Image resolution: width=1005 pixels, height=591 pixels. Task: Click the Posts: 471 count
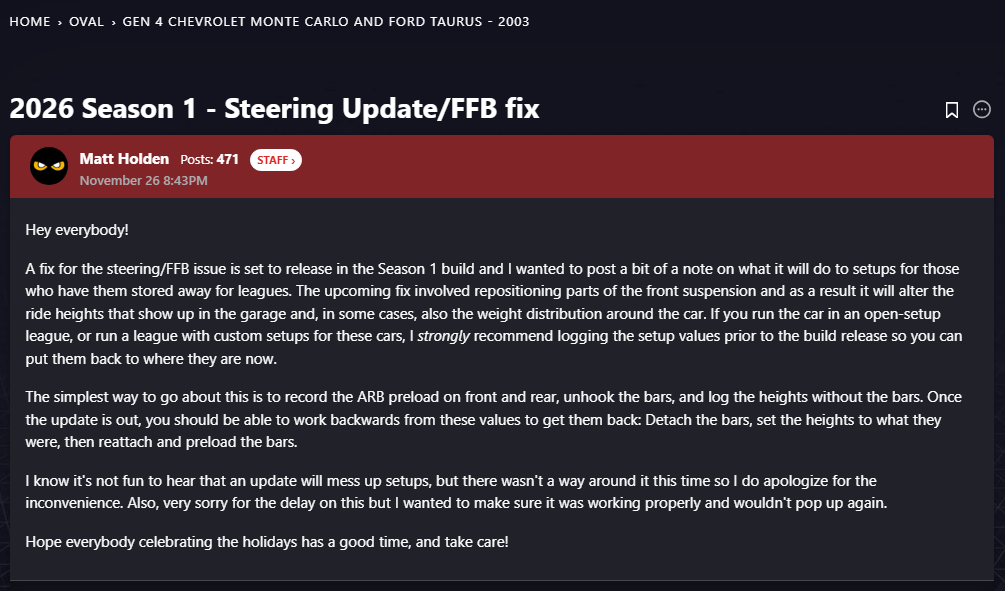click(209, 160)
